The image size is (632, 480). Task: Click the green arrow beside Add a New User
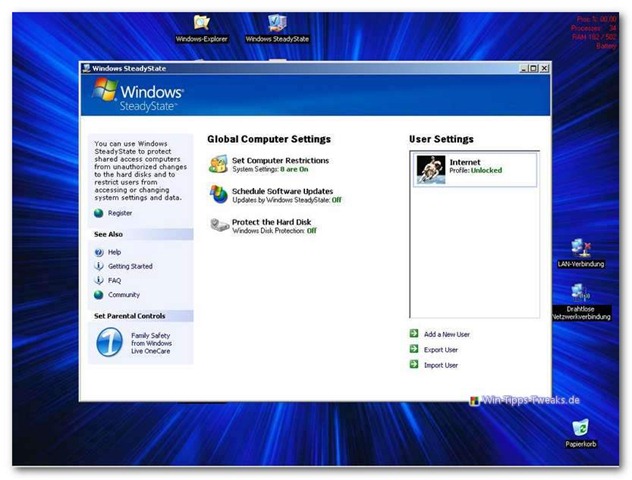click(414, 334)
